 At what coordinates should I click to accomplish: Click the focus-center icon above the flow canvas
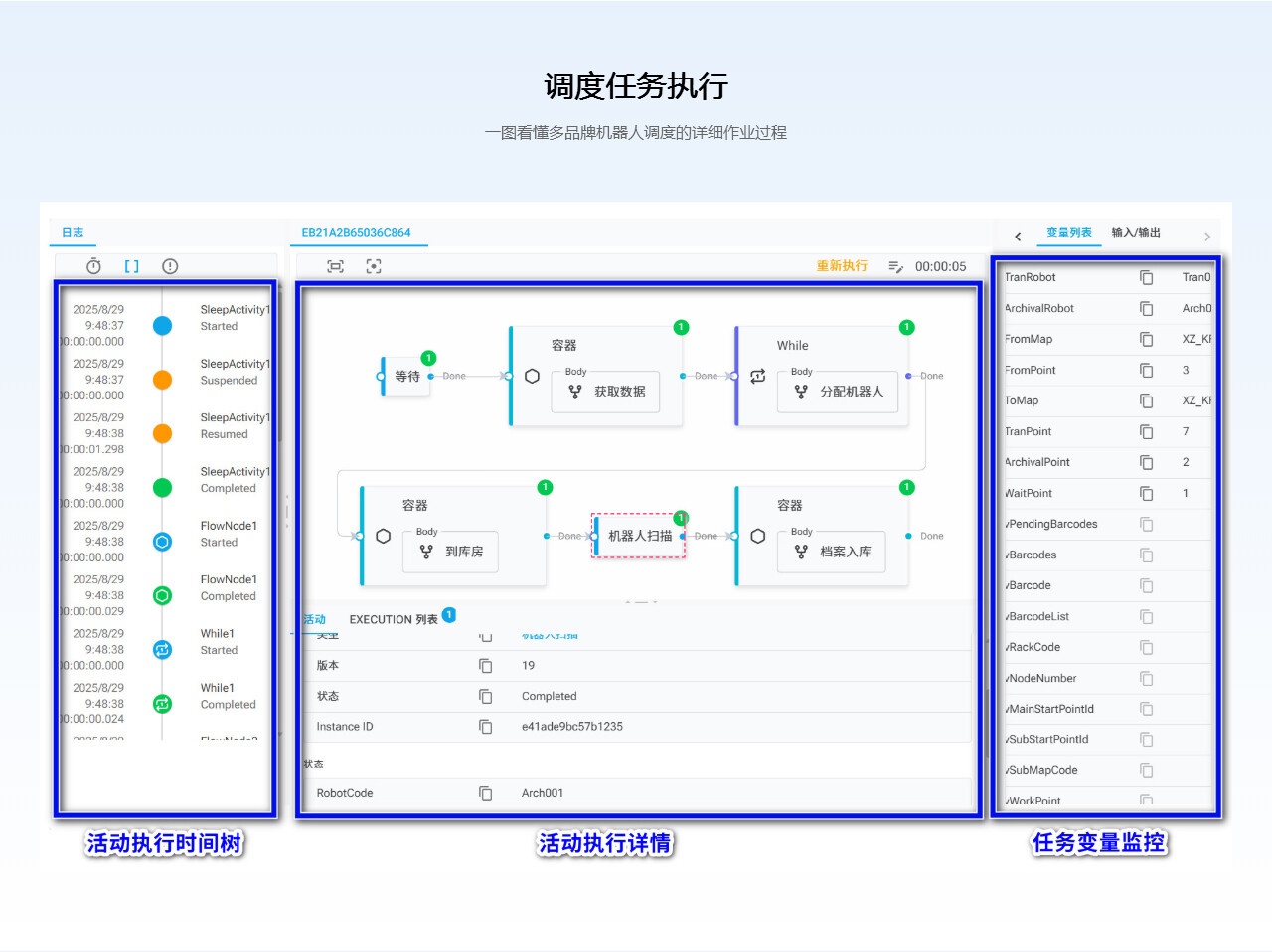(x=374, y=266)
